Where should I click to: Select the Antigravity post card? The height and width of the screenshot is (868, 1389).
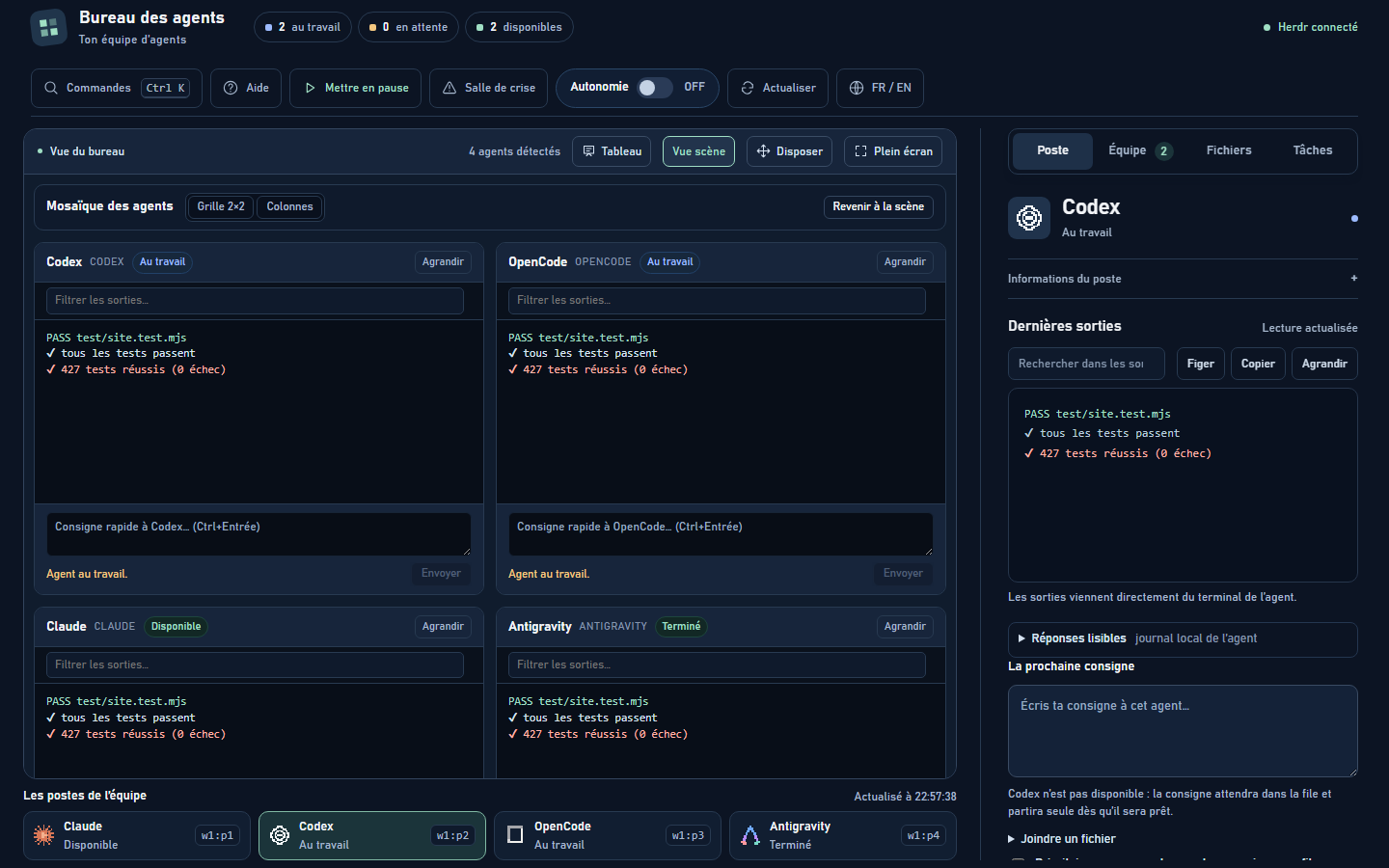843,835
